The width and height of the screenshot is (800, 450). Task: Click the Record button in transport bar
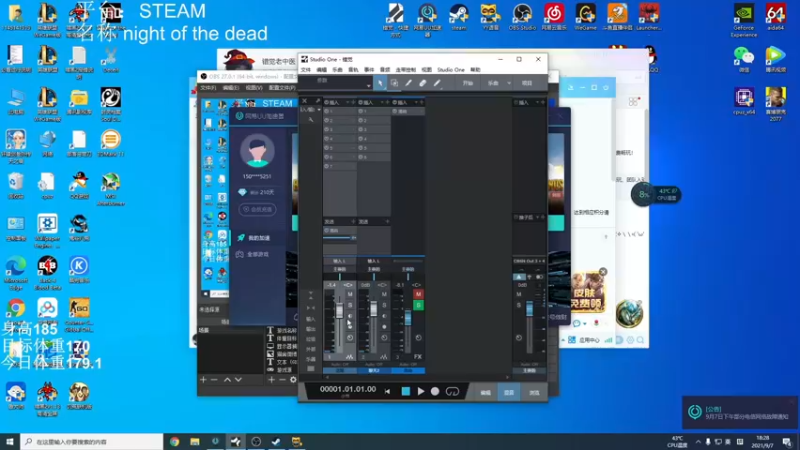point(435,391)
